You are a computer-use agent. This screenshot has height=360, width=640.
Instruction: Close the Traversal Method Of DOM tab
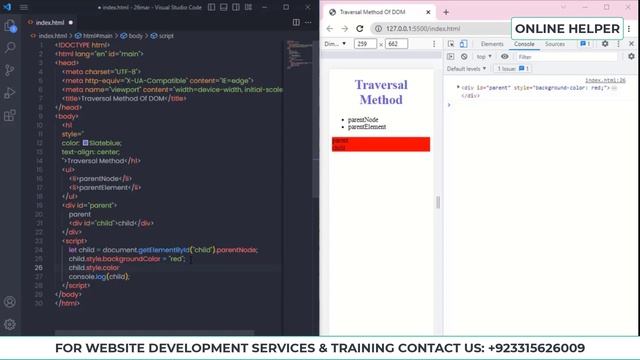(428, 12)
